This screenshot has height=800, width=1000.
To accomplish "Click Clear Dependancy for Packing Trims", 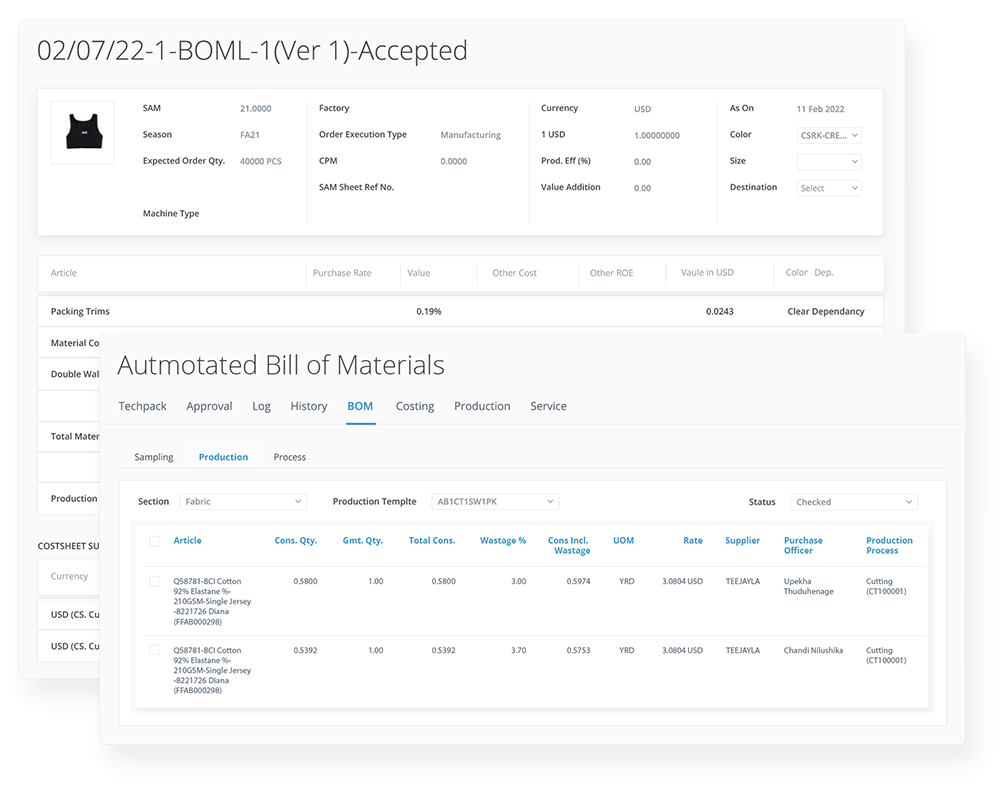I will (823, 311).
